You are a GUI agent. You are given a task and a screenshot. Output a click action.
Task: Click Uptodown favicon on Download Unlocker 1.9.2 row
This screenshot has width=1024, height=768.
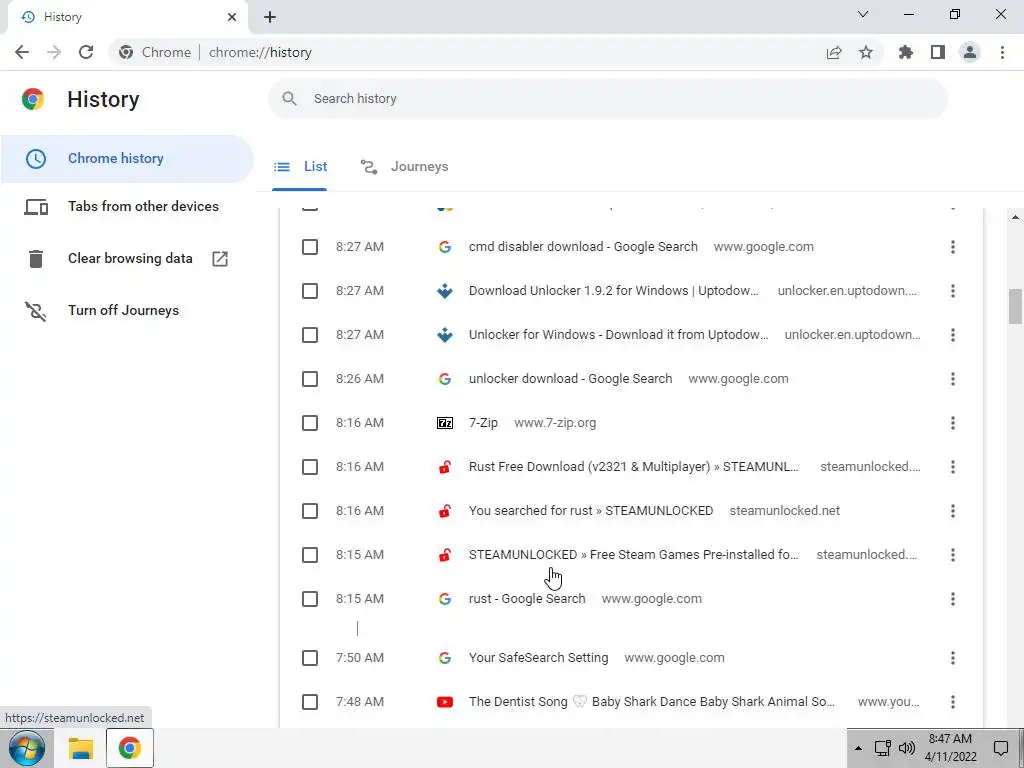click(x=445, y=291)
